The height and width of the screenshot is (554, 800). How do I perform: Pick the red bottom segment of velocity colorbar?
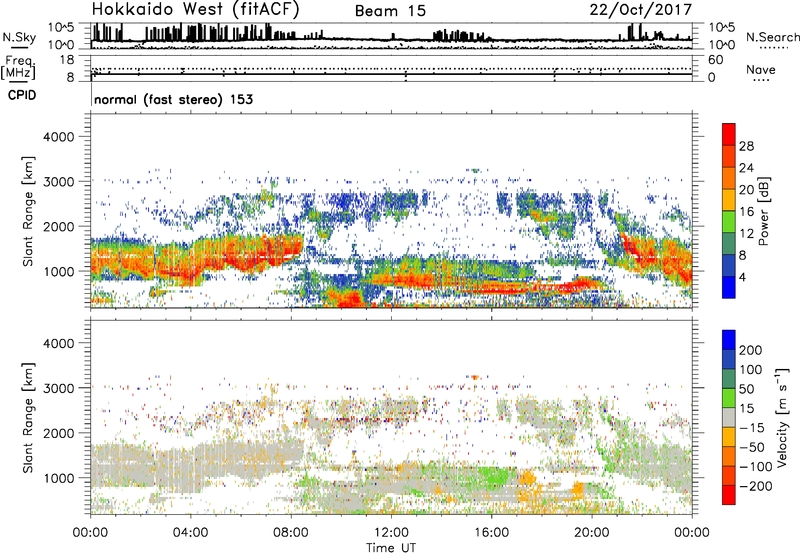tap(729, 495)
